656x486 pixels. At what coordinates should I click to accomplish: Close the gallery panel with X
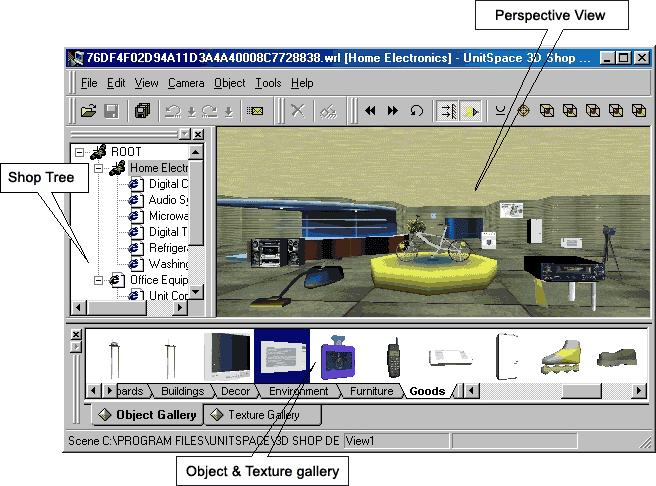76,335
